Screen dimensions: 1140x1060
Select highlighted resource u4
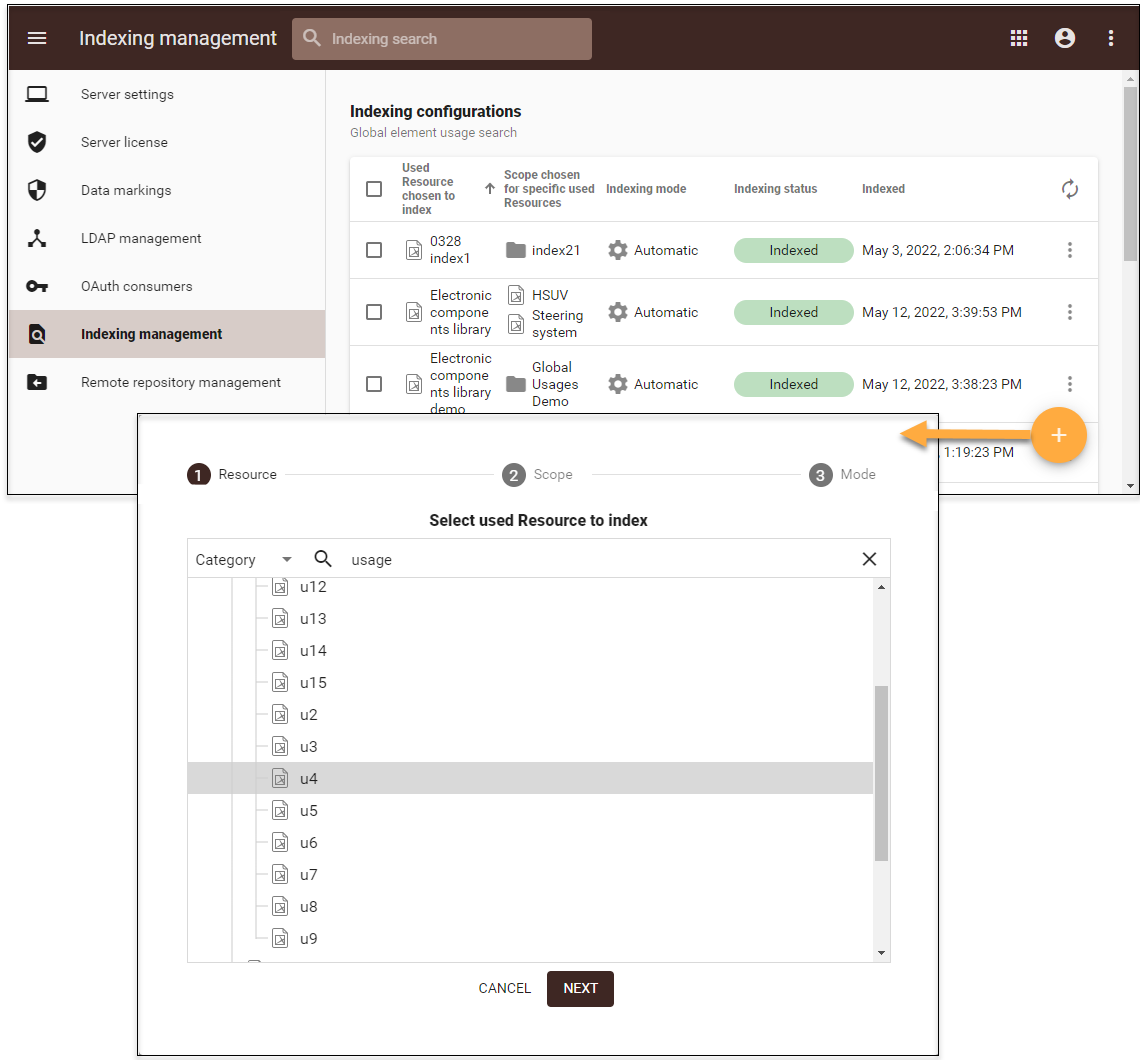pos(530,779)
